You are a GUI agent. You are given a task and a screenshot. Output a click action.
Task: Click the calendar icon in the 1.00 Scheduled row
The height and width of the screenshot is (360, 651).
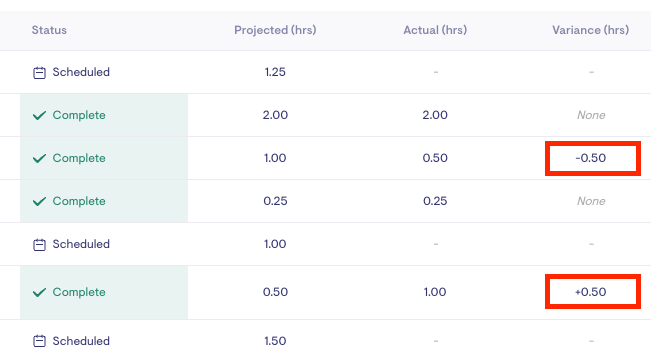click(x=39, y=245)
